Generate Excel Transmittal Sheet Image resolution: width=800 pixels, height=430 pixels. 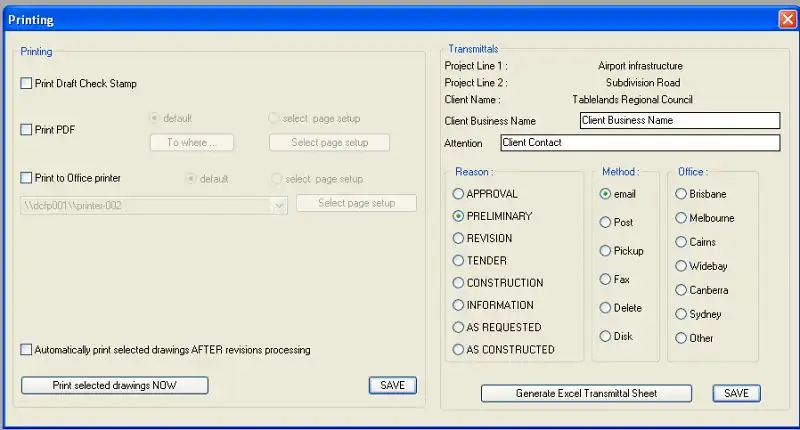(x=586, y=393)
